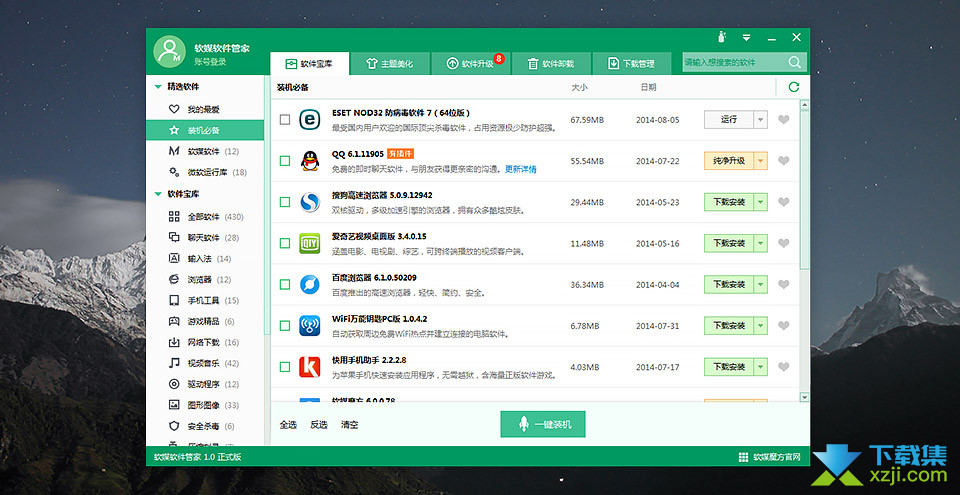
Task: Click the software list scrollbar down arrow
Action: (x=804, y=398)
